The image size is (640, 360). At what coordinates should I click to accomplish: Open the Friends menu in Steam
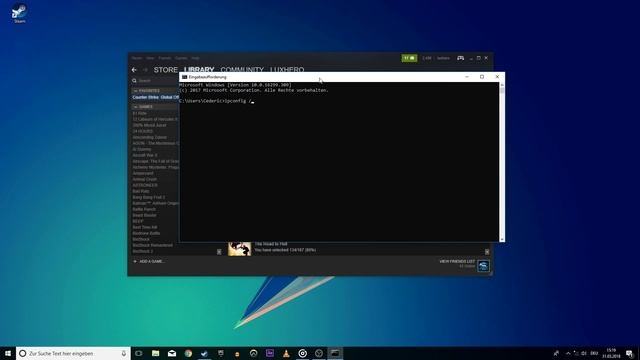[165, 58]
